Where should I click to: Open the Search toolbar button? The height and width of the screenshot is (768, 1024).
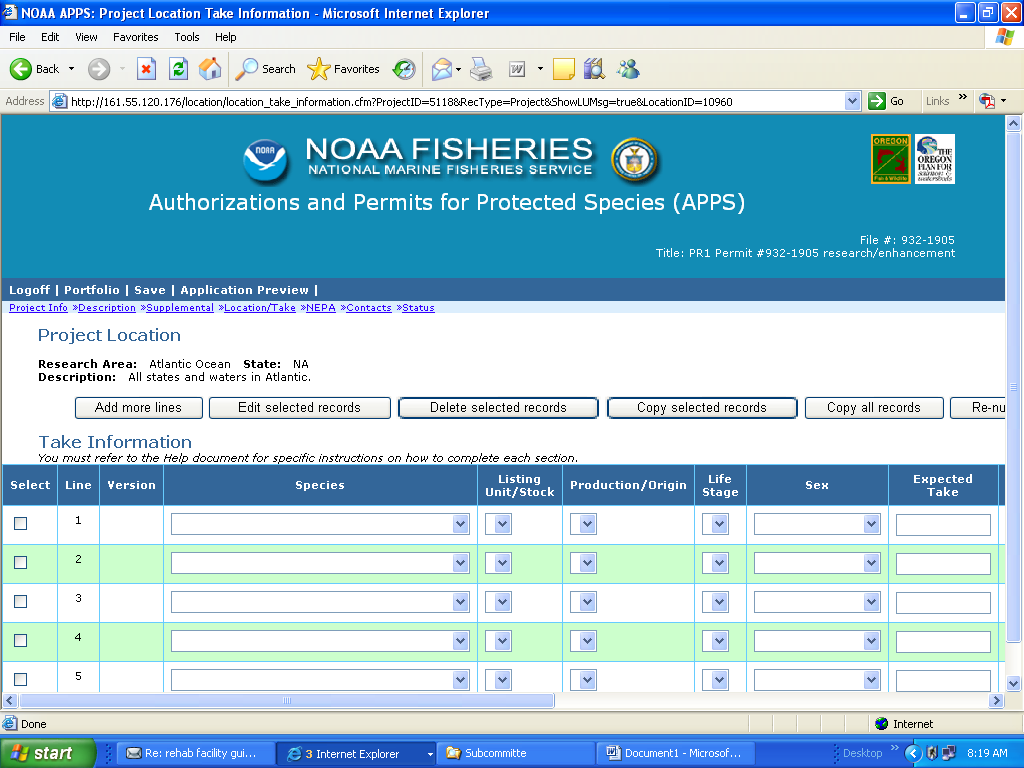(x=266, y=69)
